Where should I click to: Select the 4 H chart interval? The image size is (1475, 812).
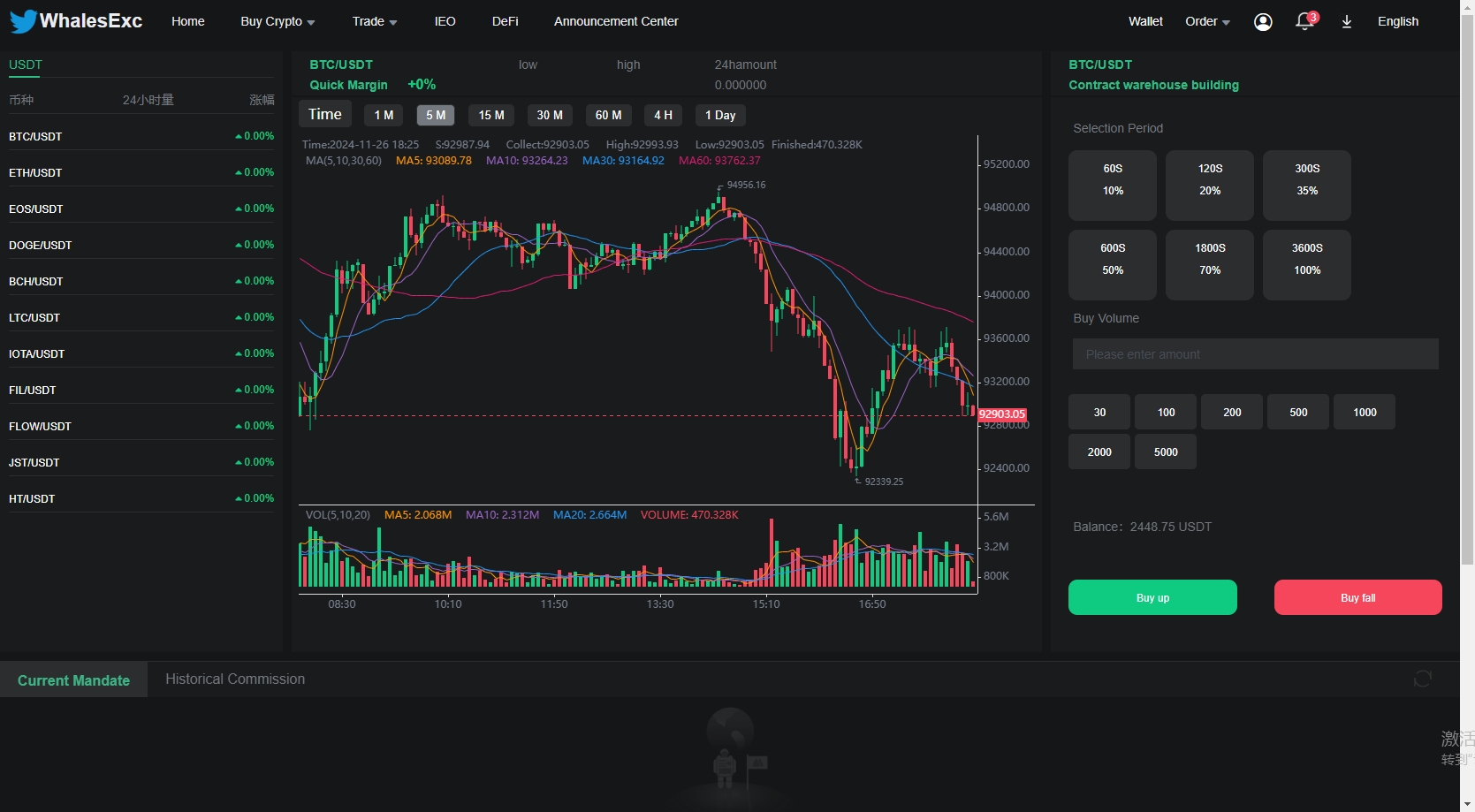[663, 115]
